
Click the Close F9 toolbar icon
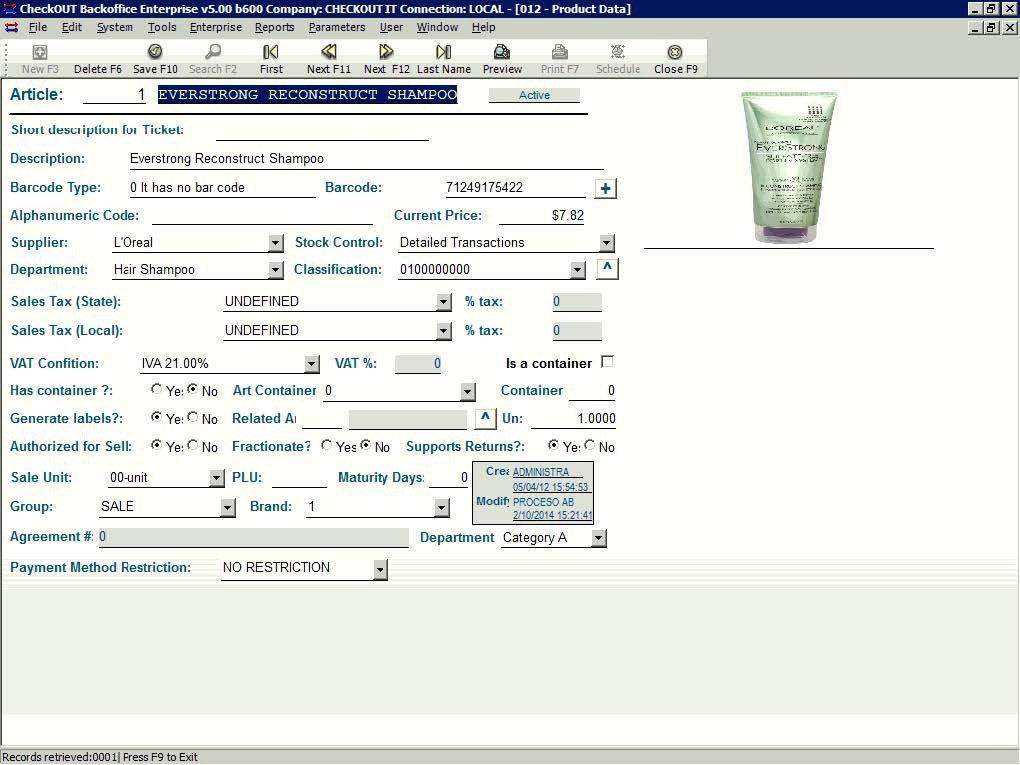pos(675,52)
